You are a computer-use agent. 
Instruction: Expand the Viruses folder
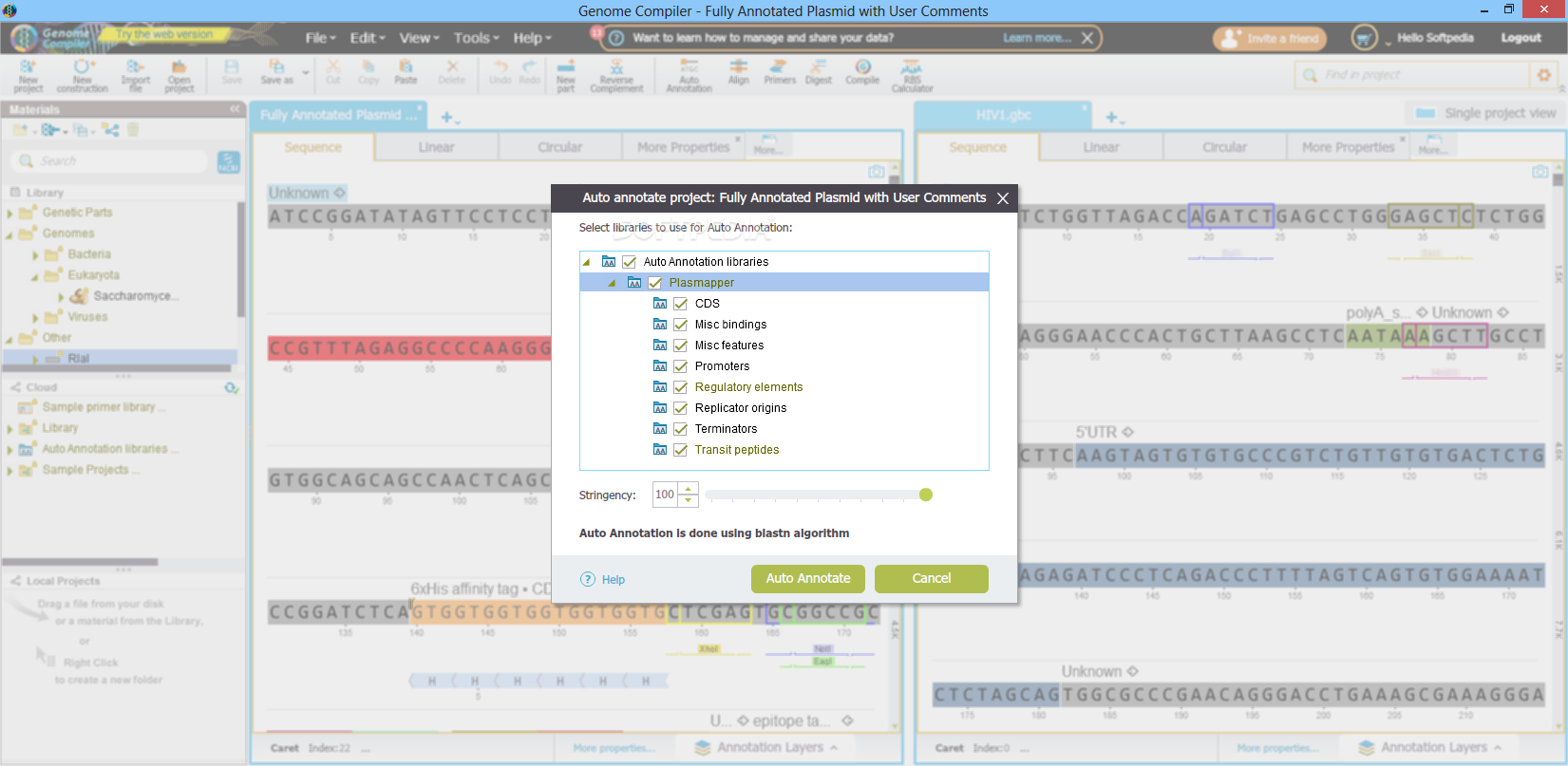click(36, 318)
